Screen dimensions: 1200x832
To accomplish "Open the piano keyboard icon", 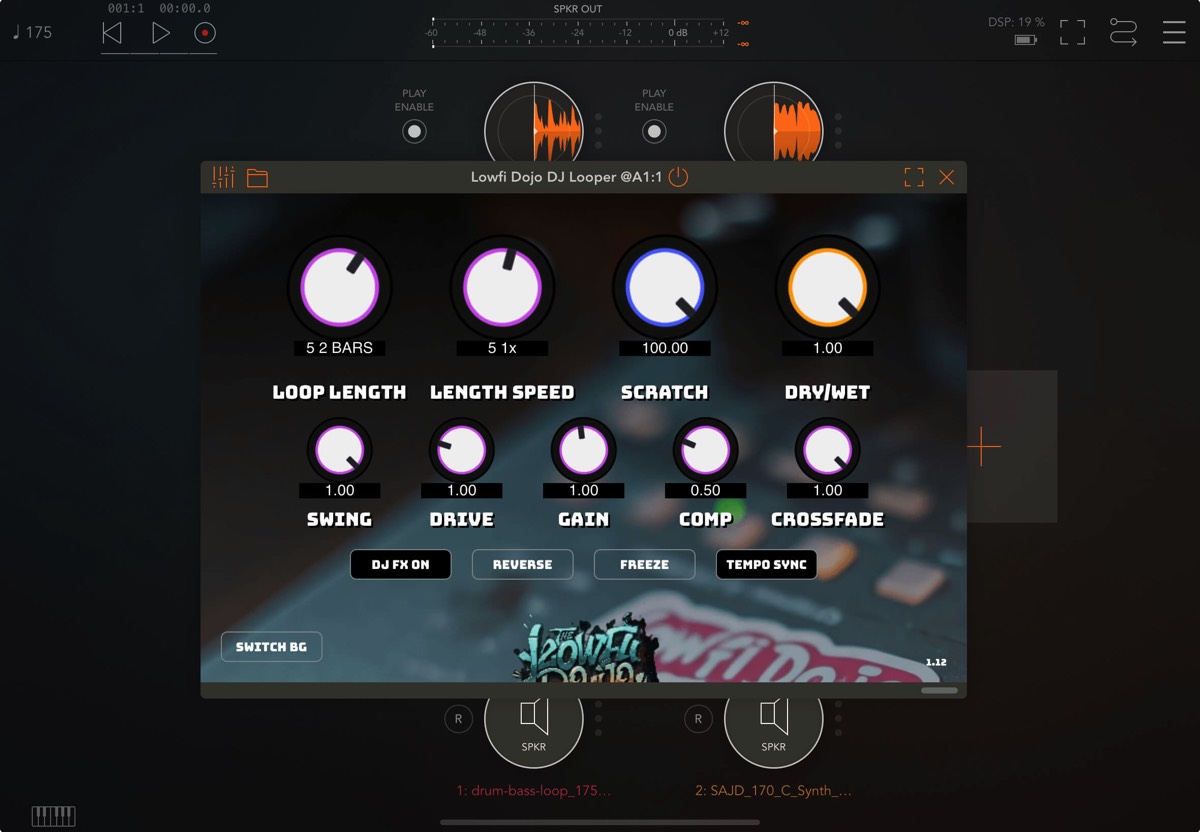I will pos(53,815).
